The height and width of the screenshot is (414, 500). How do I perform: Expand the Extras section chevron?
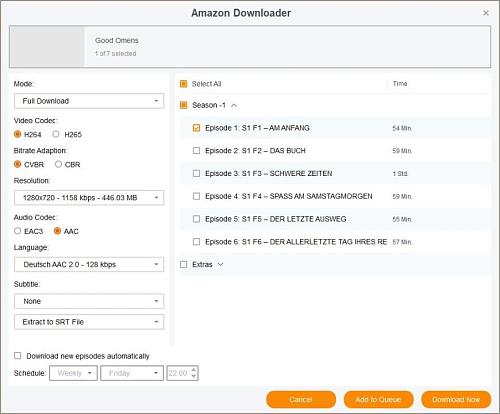[220, 264]
